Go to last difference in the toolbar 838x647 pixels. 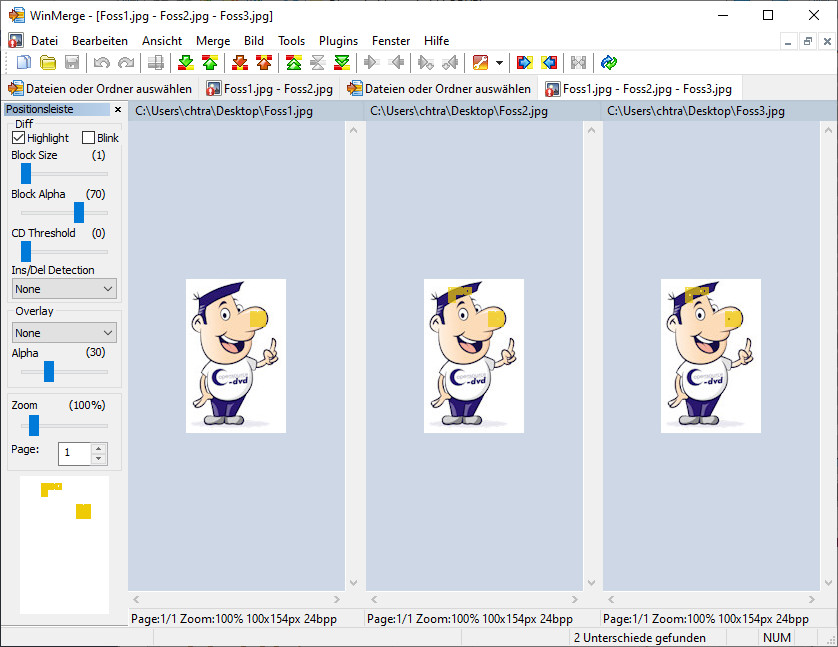[x=341, y=63]
